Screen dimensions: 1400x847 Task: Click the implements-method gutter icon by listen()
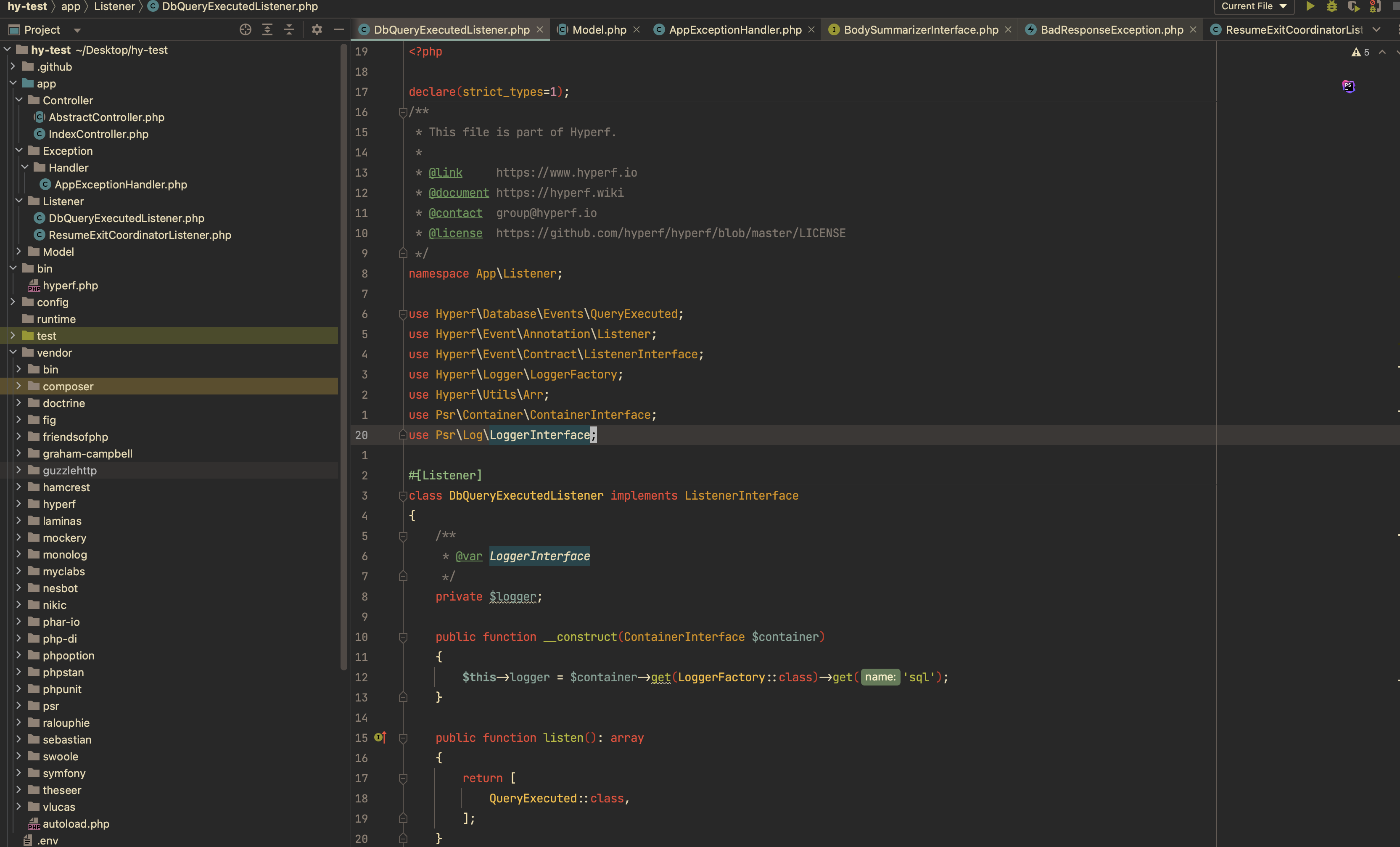380,737
